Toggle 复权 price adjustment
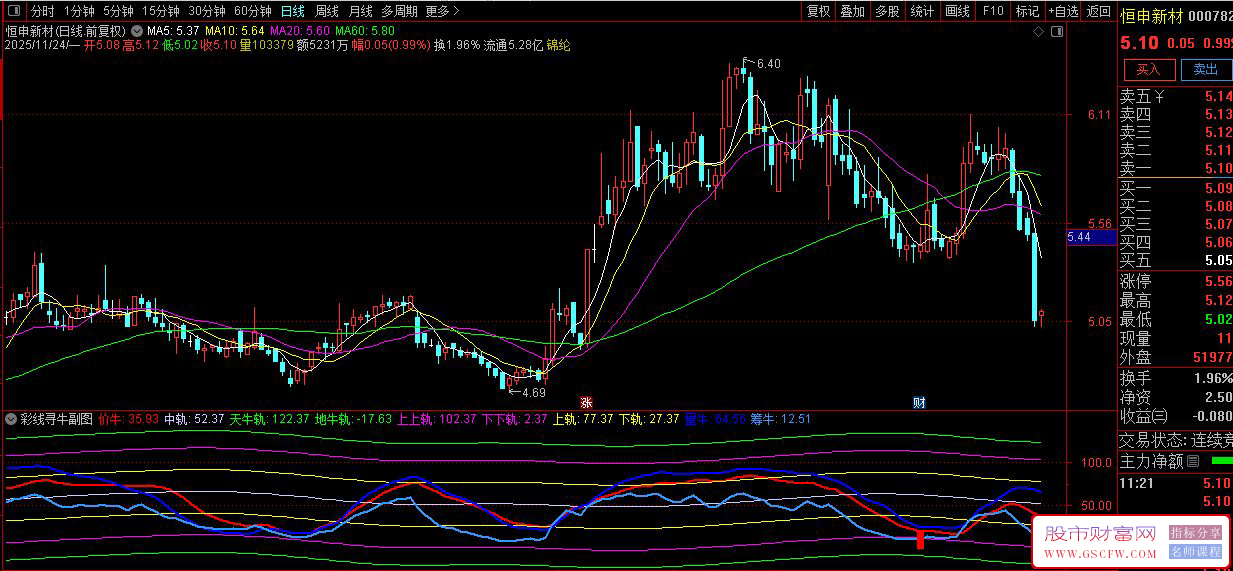This screenshot has height=571, width=1233. [x=818, y=12]
